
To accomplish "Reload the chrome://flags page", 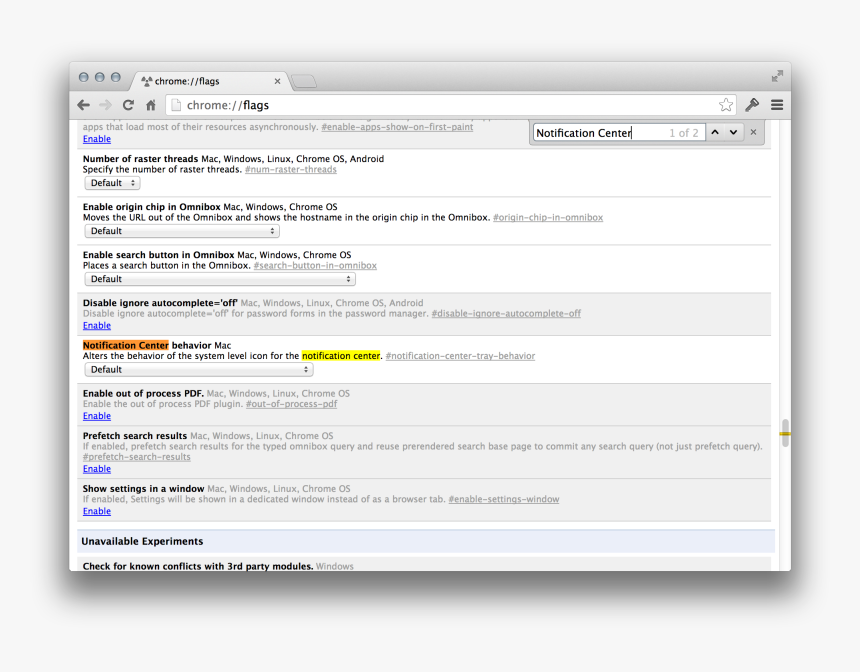I will pos(128,105).
